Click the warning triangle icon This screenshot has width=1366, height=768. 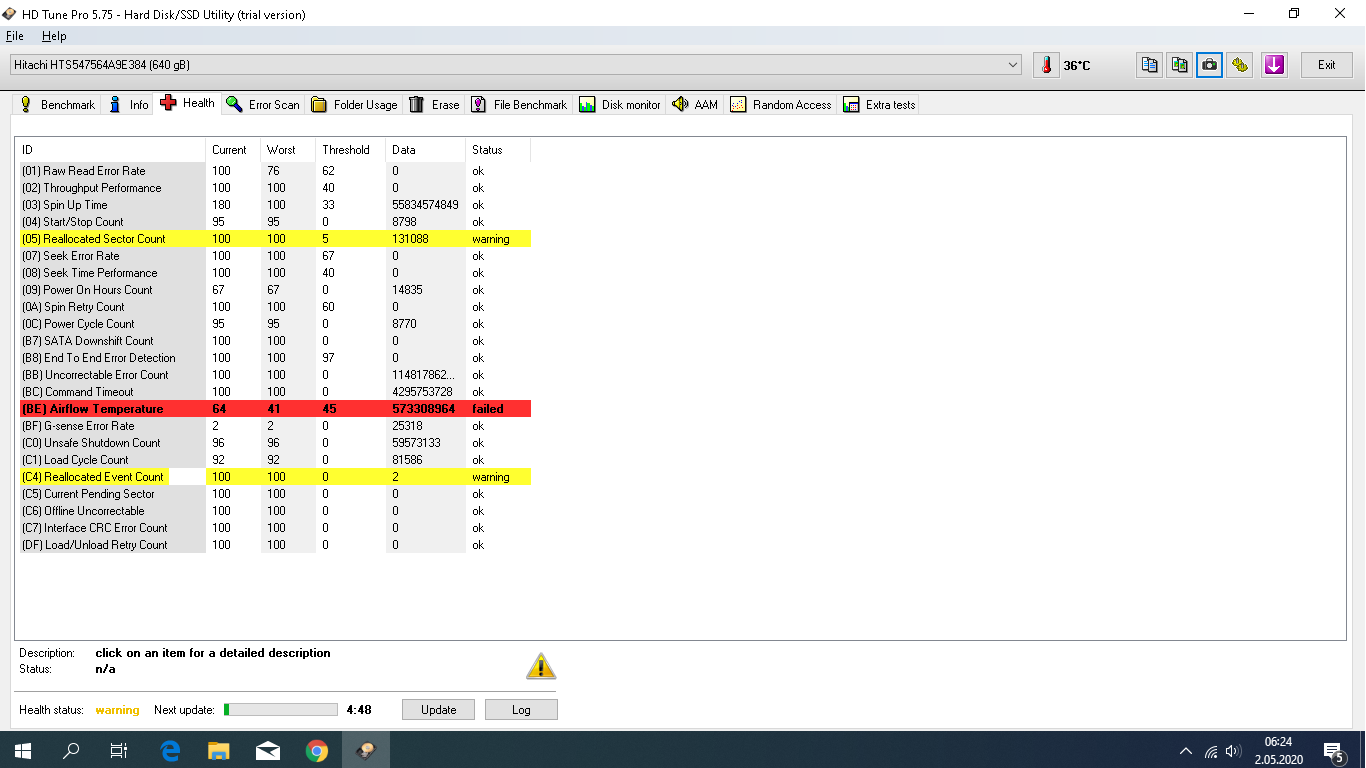(x=541, y=666)
